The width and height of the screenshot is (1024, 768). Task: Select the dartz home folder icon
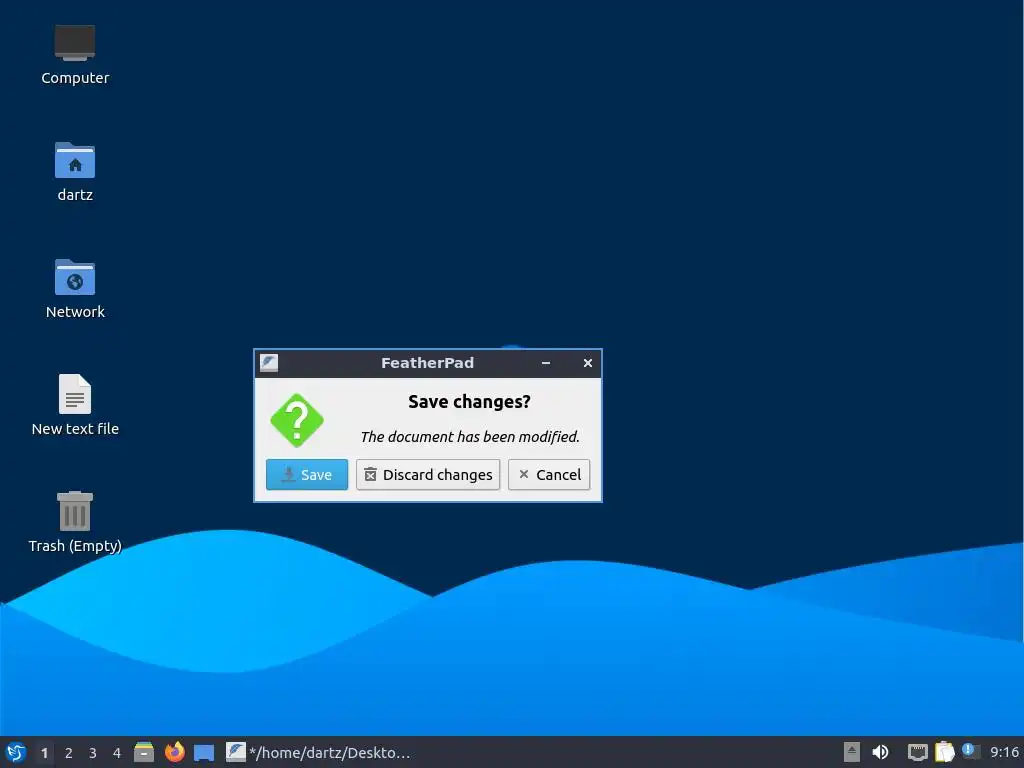coord(75,172)
